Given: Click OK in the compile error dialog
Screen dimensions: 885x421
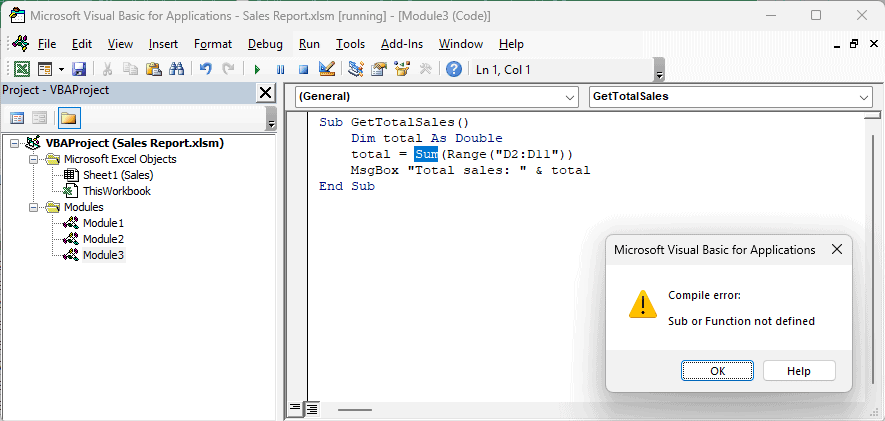Looking at the screenshot, I should (x=717, y=371).
